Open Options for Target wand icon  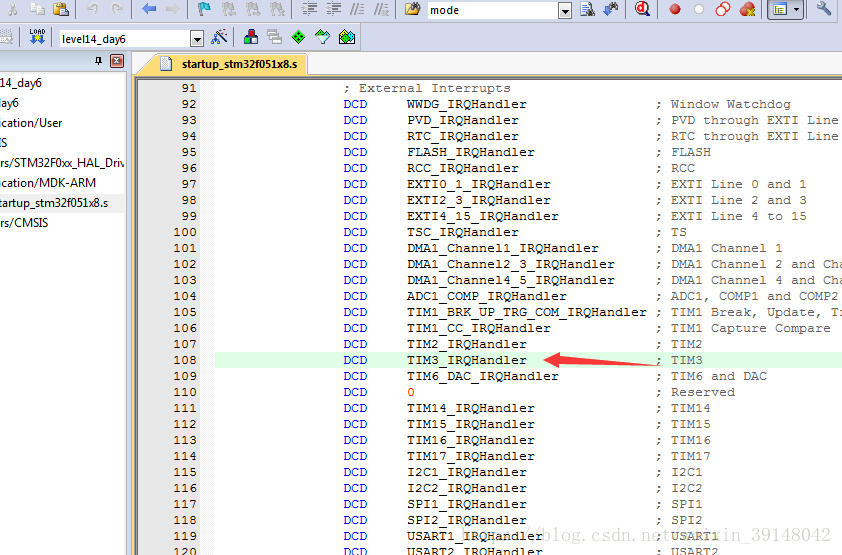coord(219,37)
